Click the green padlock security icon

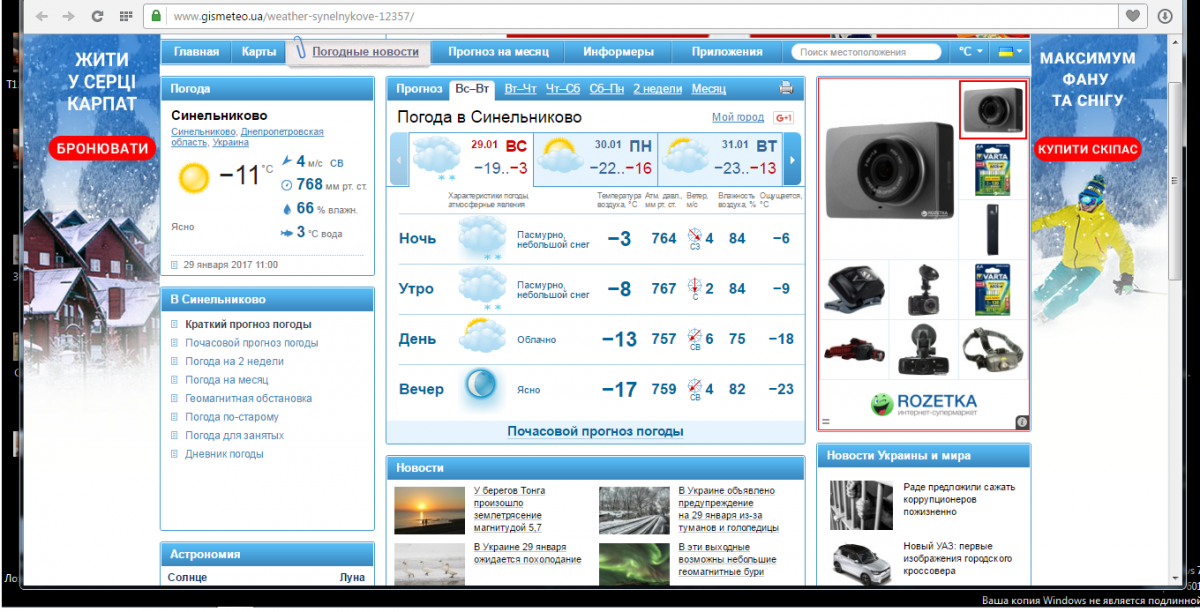[x=156, y=17]
